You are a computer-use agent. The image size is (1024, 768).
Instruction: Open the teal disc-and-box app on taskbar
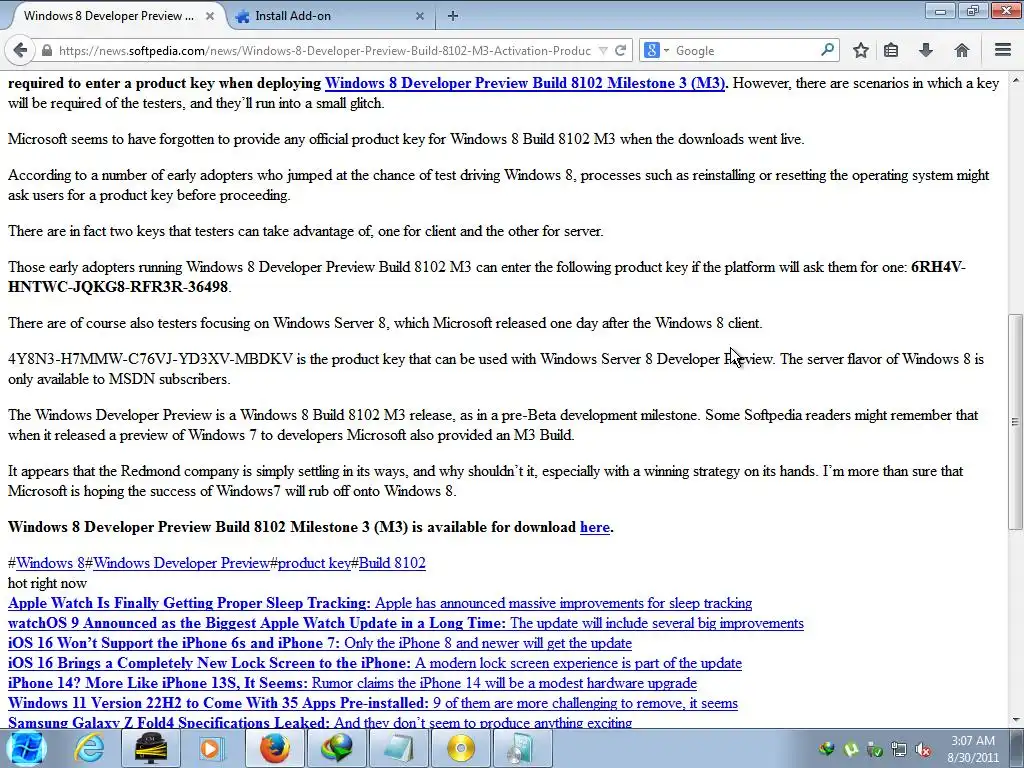(x=522, y=748)
